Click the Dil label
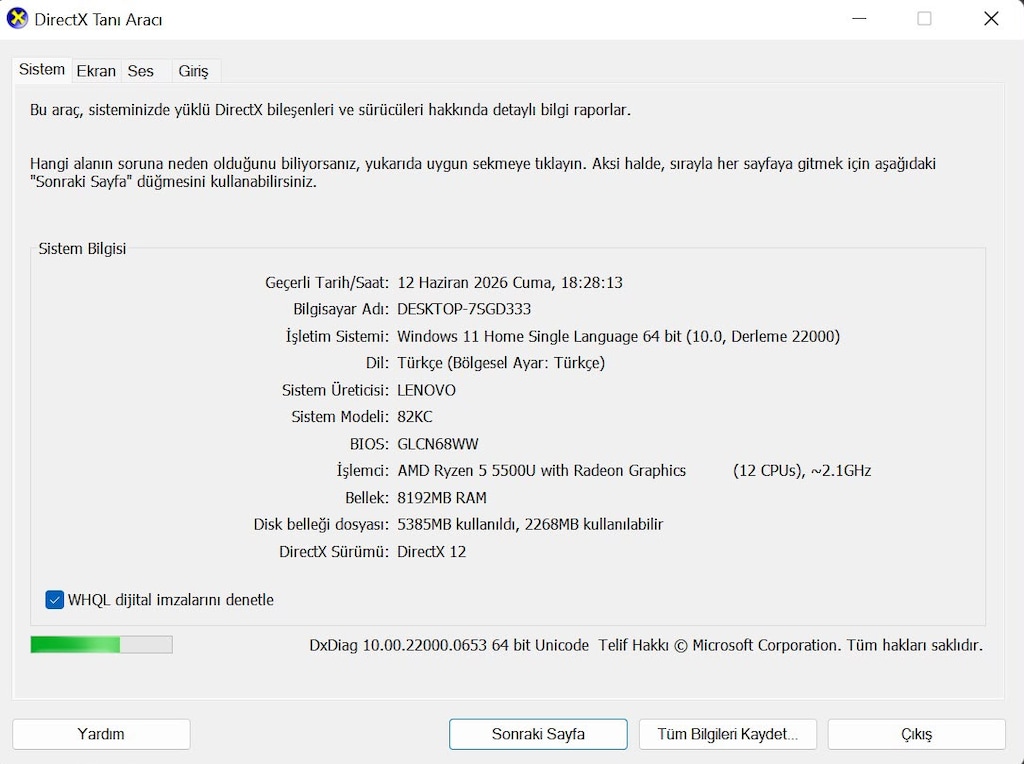Image resolution: width=1024 pixels, height=764 pixels. (377, 363)
